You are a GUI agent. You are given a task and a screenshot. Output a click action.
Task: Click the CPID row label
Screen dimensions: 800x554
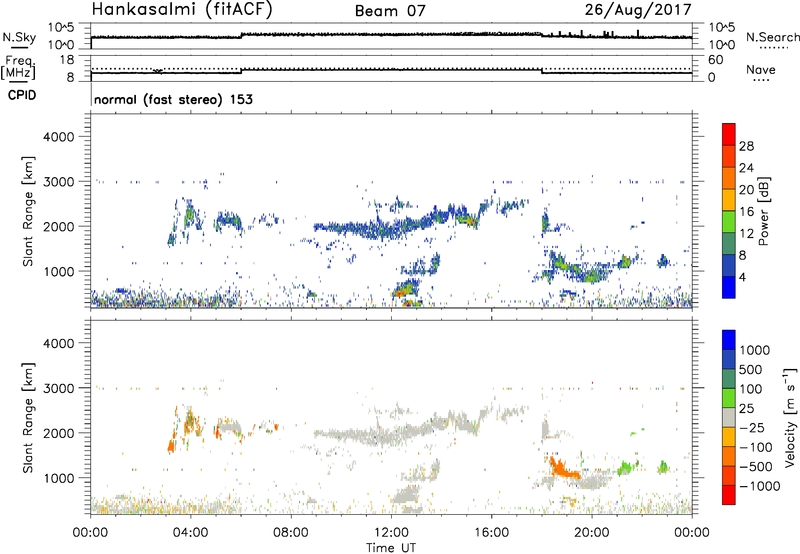point(22,95)
